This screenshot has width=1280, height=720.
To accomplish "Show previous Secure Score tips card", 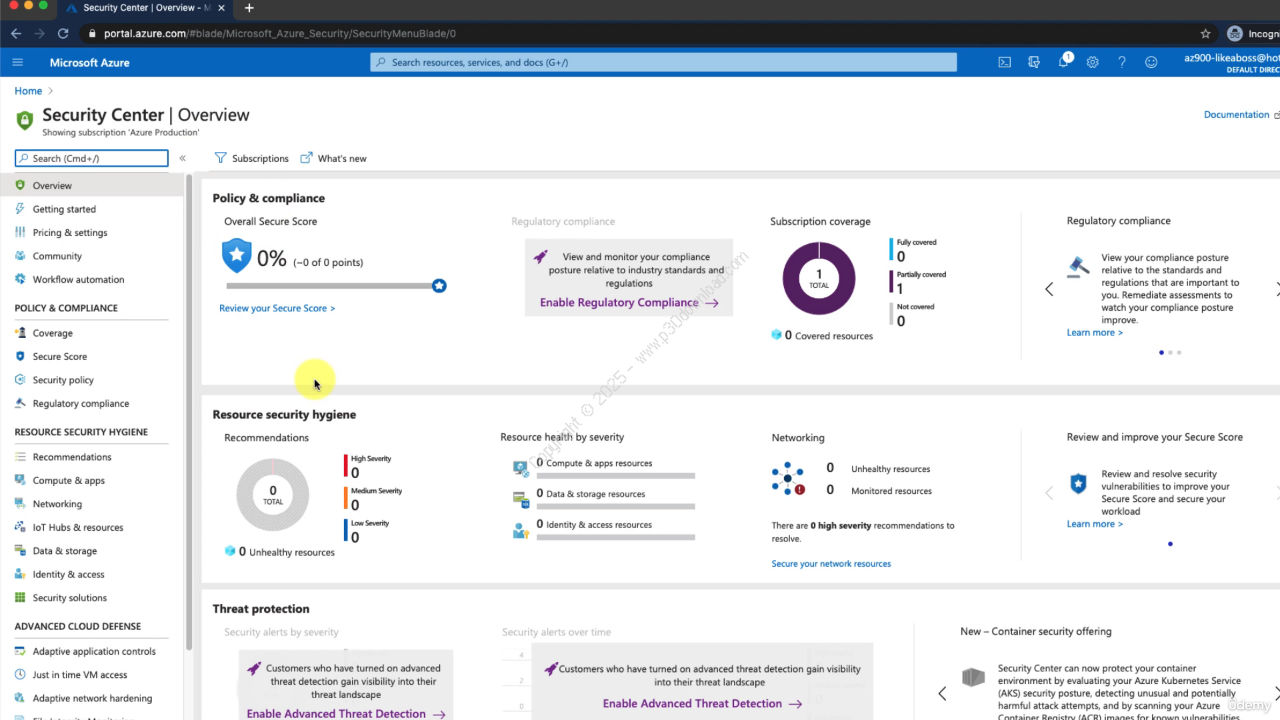I will (1049, 492).
